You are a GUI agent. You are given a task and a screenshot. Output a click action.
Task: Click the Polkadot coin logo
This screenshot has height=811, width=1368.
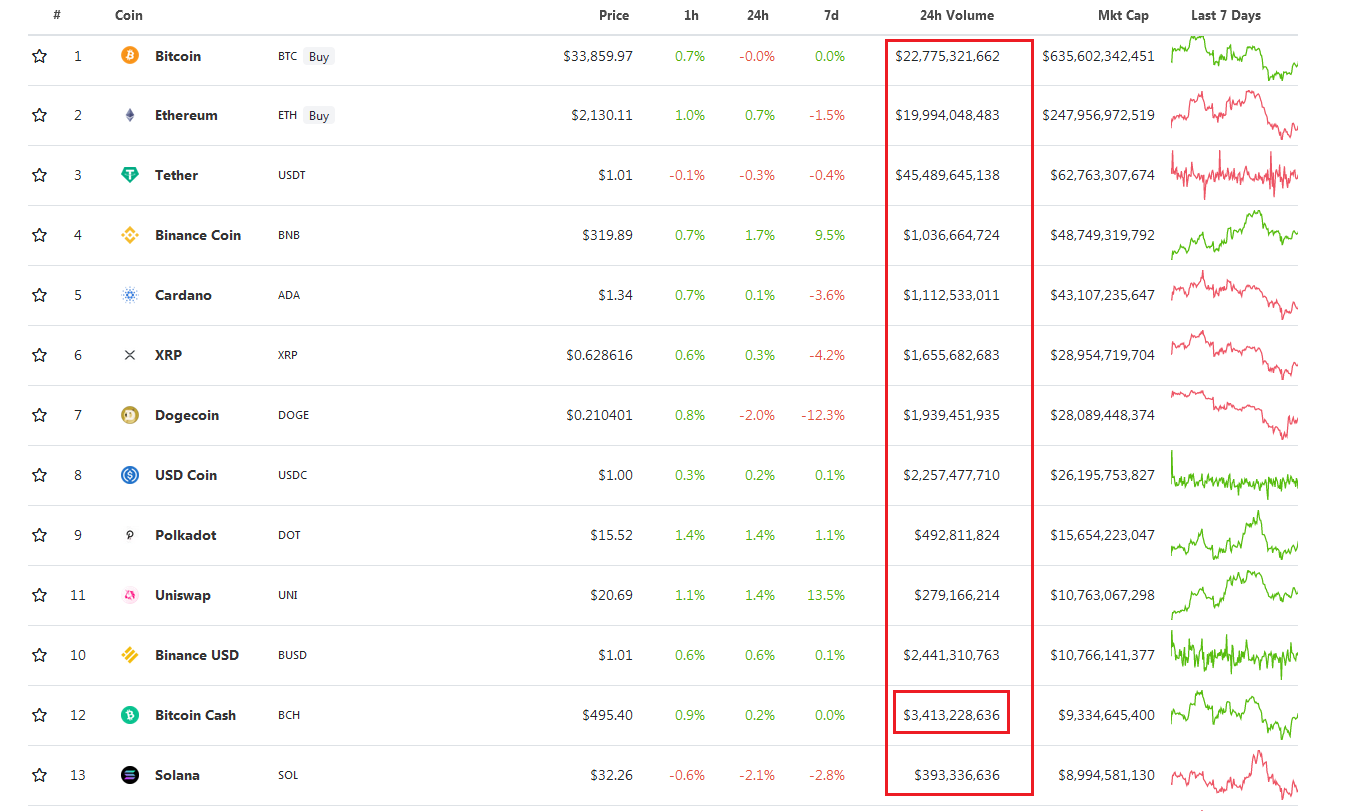point(130,536)
